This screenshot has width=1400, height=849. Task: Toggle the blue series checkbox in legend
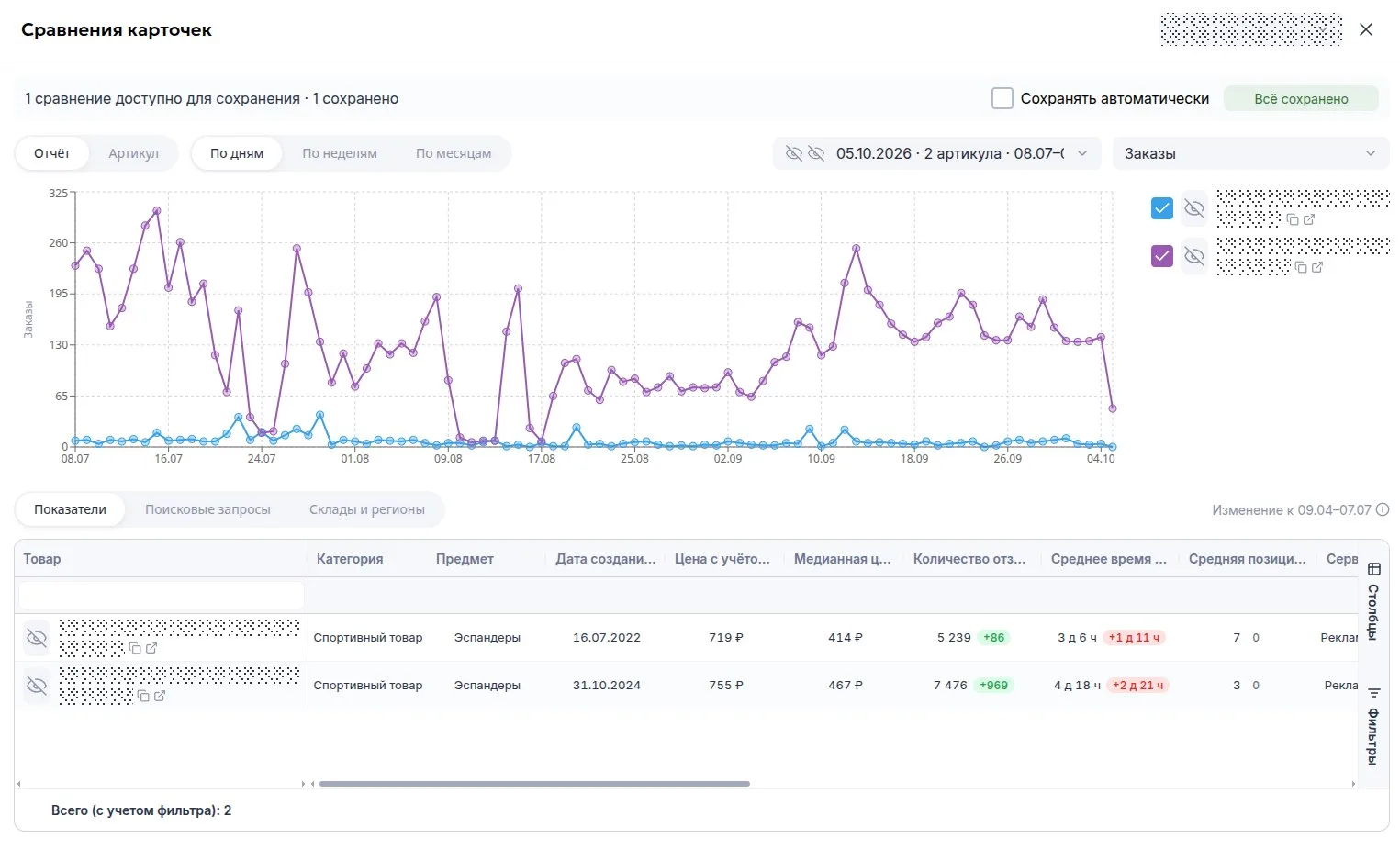(x=1162, y=208)
